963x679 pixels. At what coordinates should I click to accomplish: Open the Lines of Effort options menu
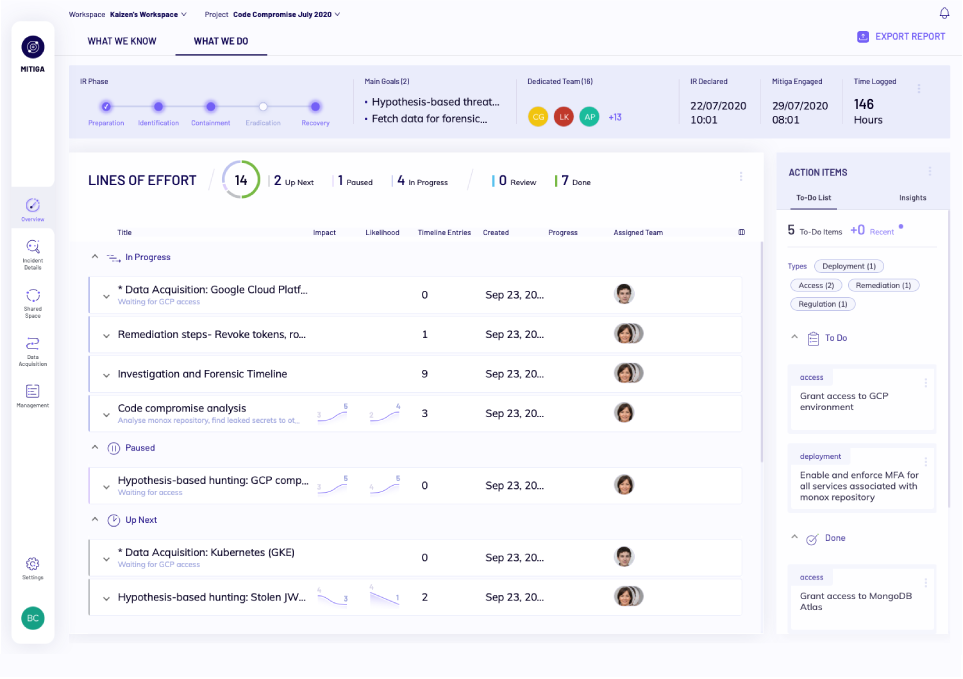point(741,177)
